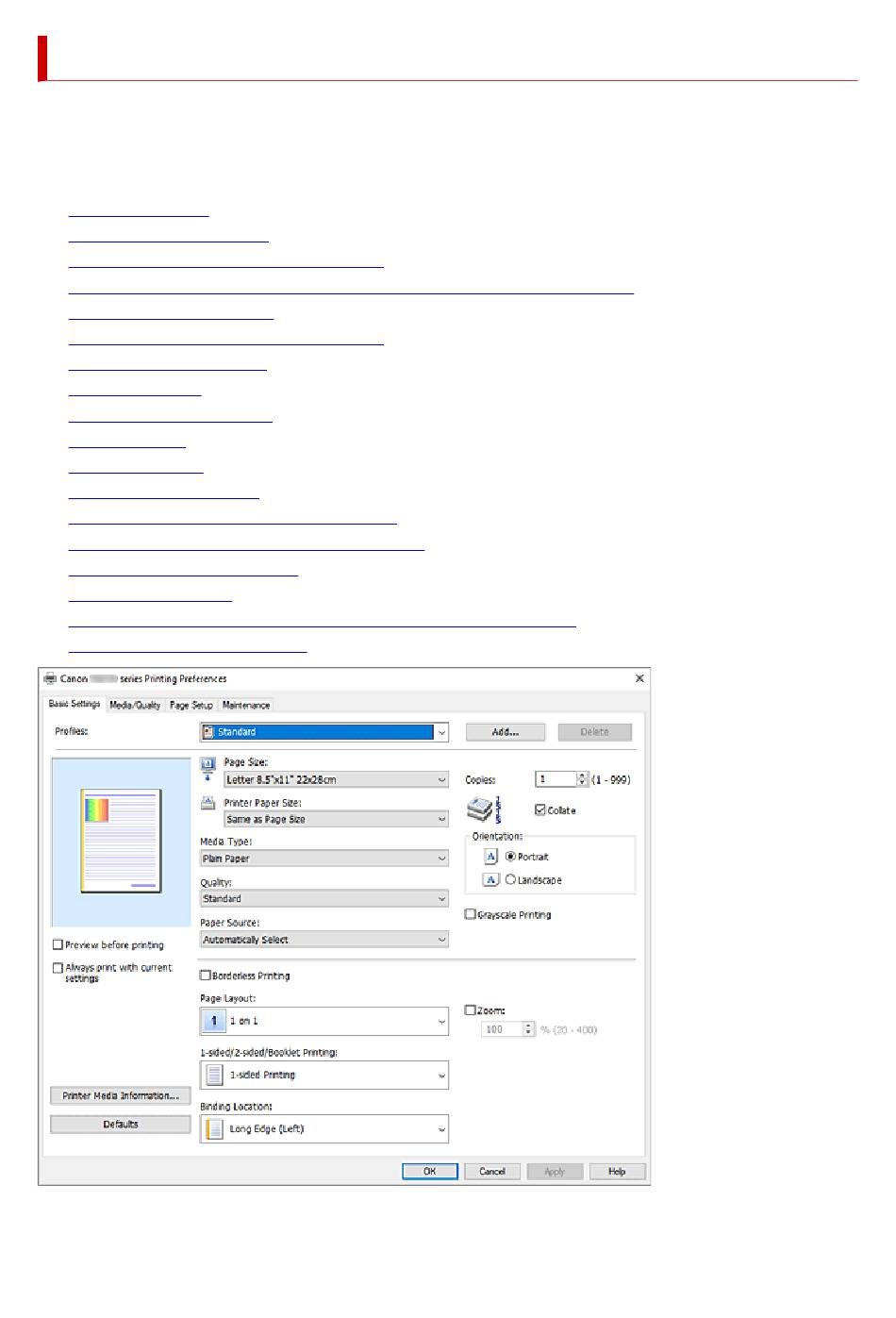
Task: Click the Page Size icon beside its label
Action: 208,769
